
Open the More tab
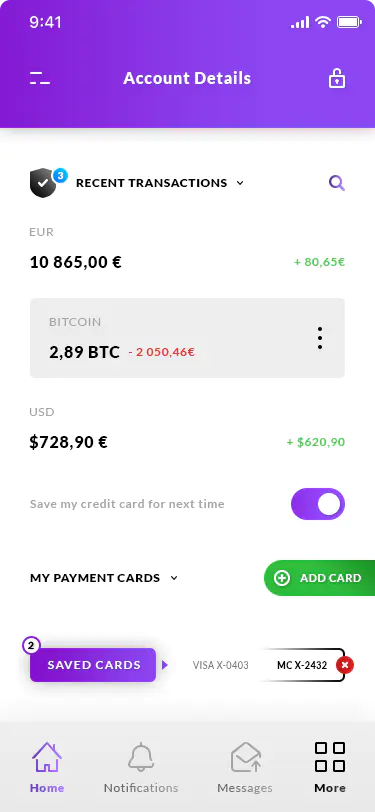click(x=330, y=768)
